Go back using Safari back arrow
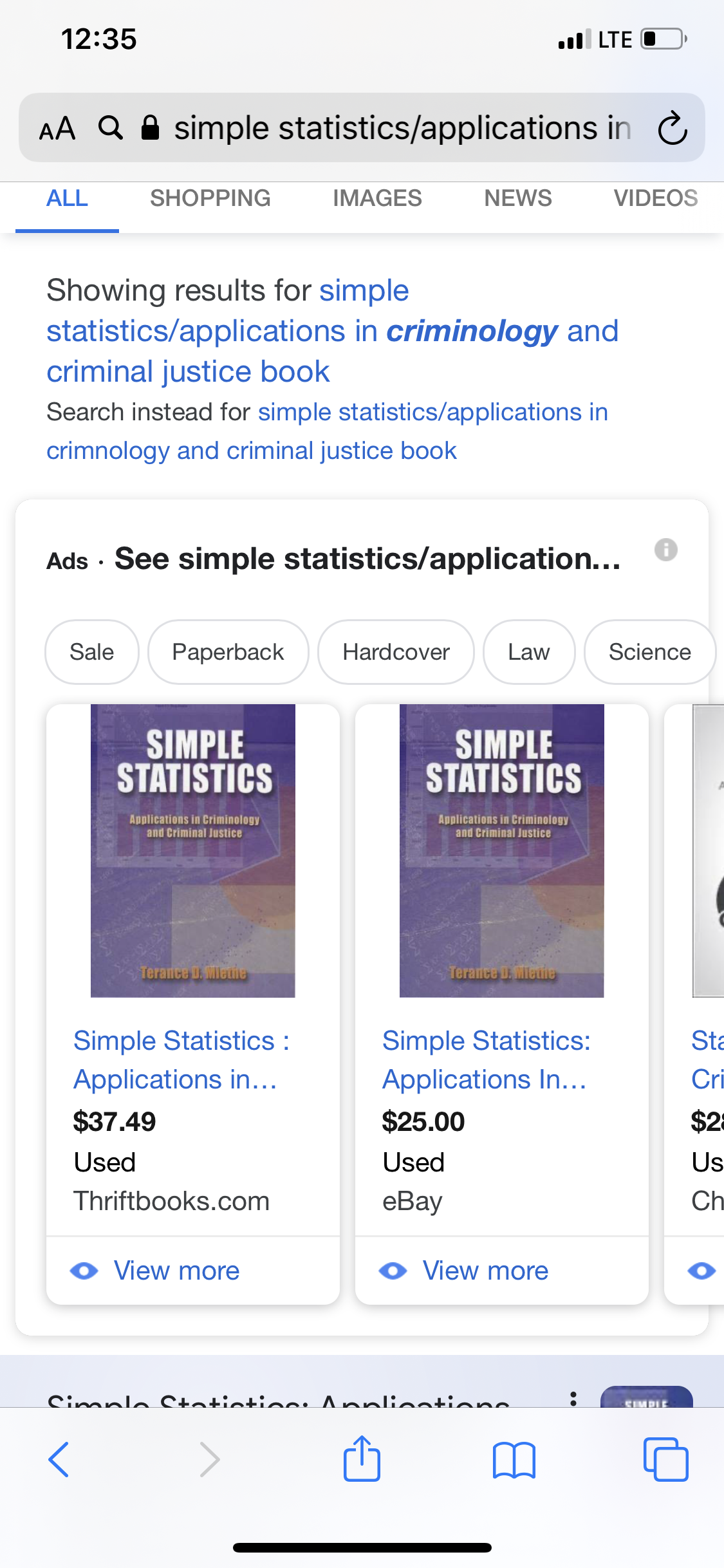 pyautogui.click(x=59, y=1459)
